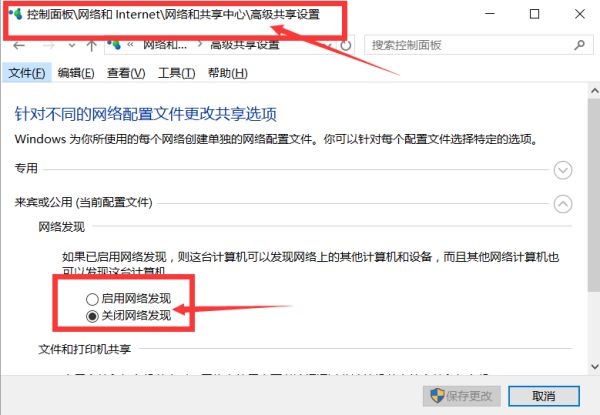Click the 保存更改 button
Viewport: 600px width, 415px height.
pyautogui.click(x=462, y=396)
